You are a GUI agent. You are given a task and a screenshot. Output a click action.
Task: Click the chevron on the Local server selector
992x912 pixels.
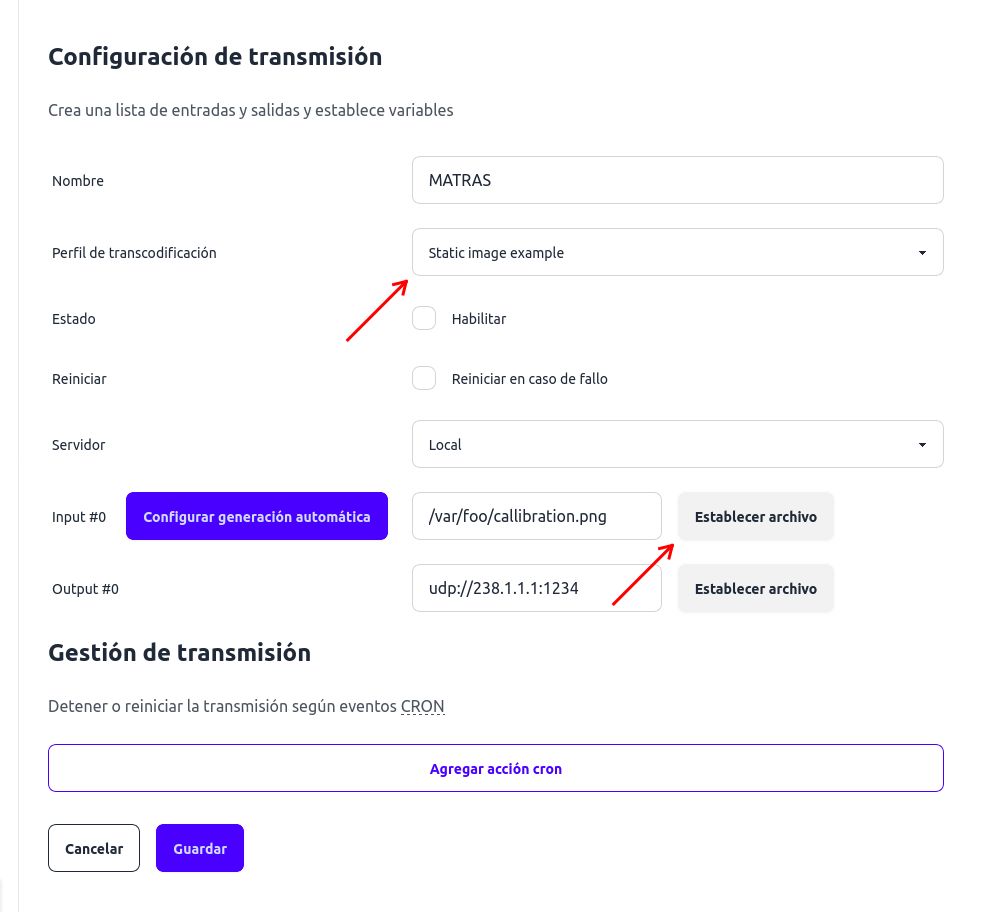click(x=921, y=444)
